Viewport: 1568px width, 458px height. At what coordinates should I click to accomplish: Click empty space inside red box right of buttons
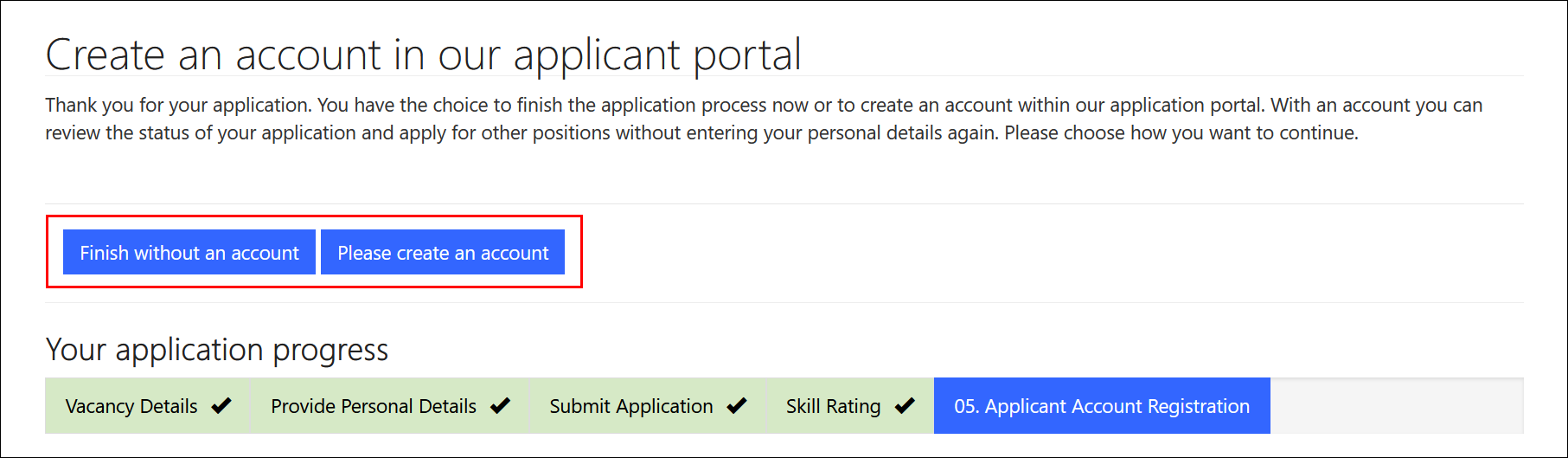(573, 252)
